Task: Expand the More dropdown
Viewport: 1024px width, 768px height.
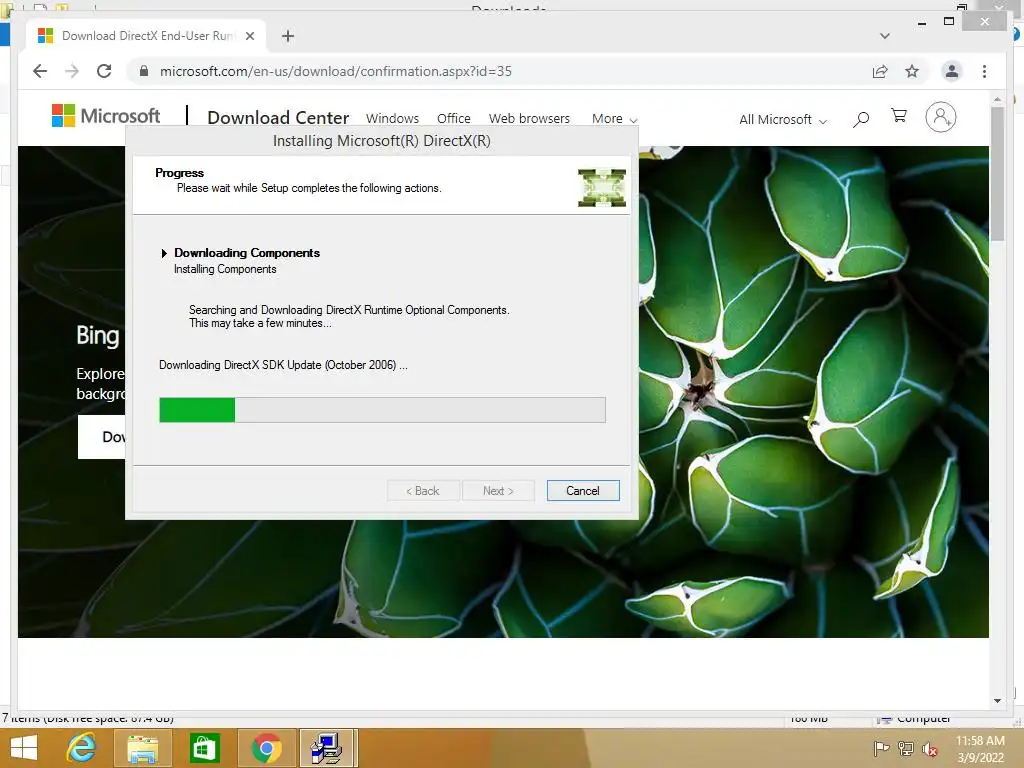Action: pyautogui.click(x=614, y=118)
